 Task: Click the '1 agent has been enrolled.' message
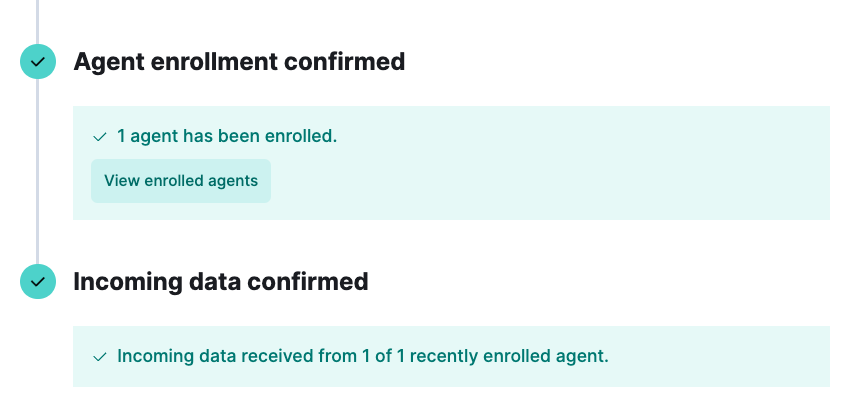tap(227, 137)
